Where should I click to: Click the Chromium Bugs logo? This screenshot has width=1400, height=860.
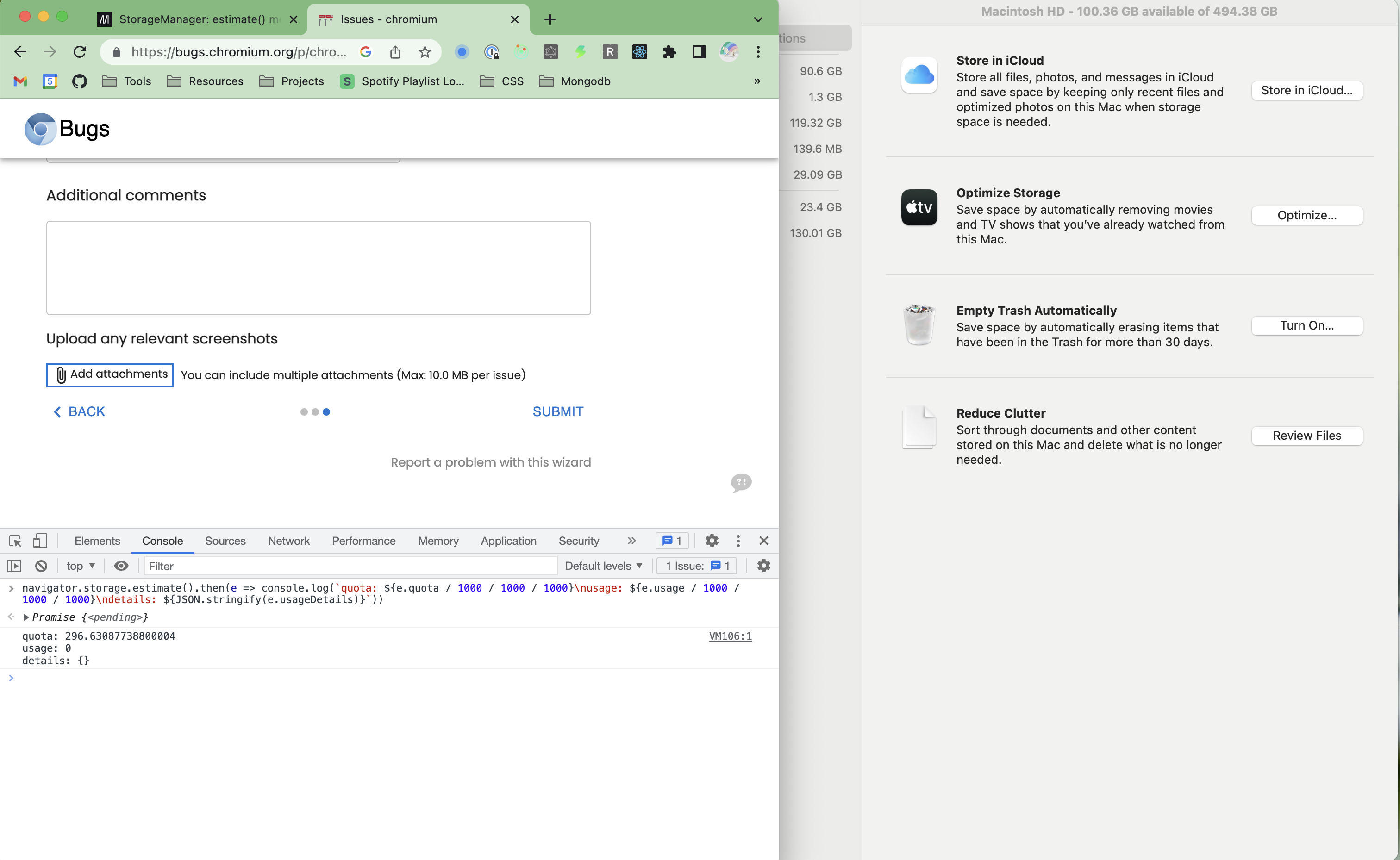(67, 129)
